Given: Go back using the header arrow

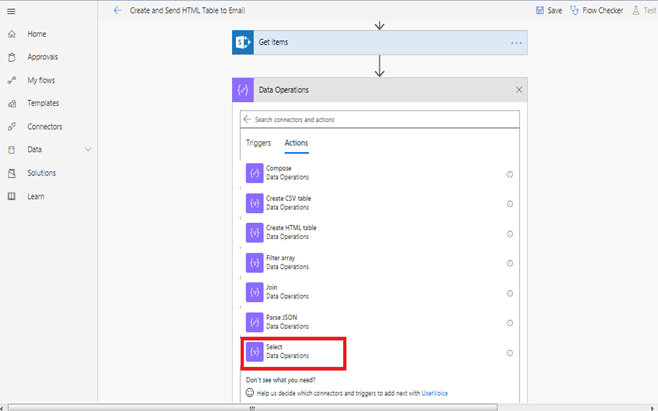Looking at the screenshot, I should point(118,10).
